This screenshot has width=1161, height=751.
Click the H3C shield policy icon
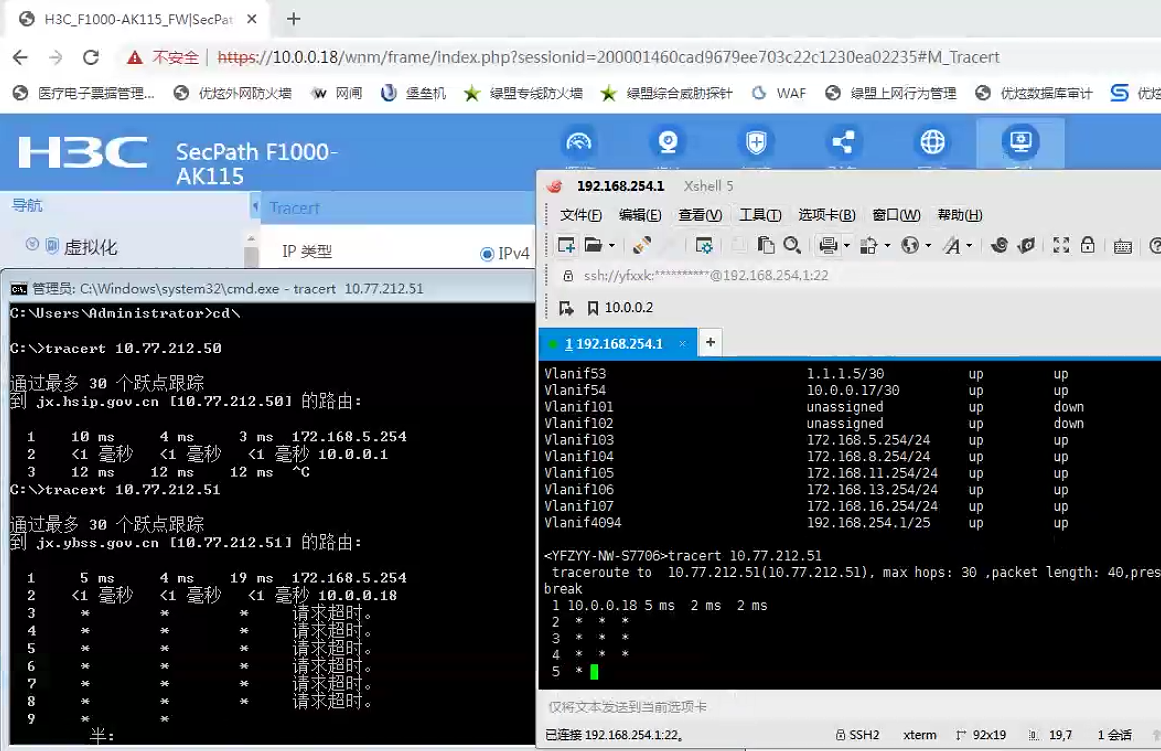[756, 141]
